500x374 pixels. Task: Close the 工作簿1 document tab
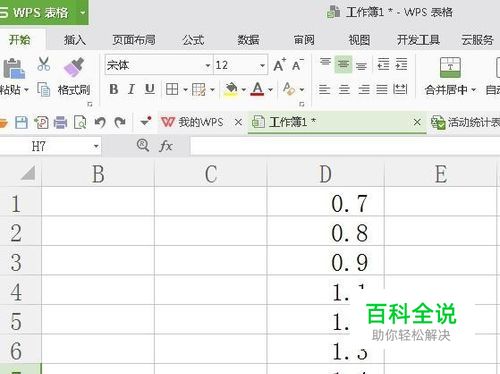(x=417, y=122)
